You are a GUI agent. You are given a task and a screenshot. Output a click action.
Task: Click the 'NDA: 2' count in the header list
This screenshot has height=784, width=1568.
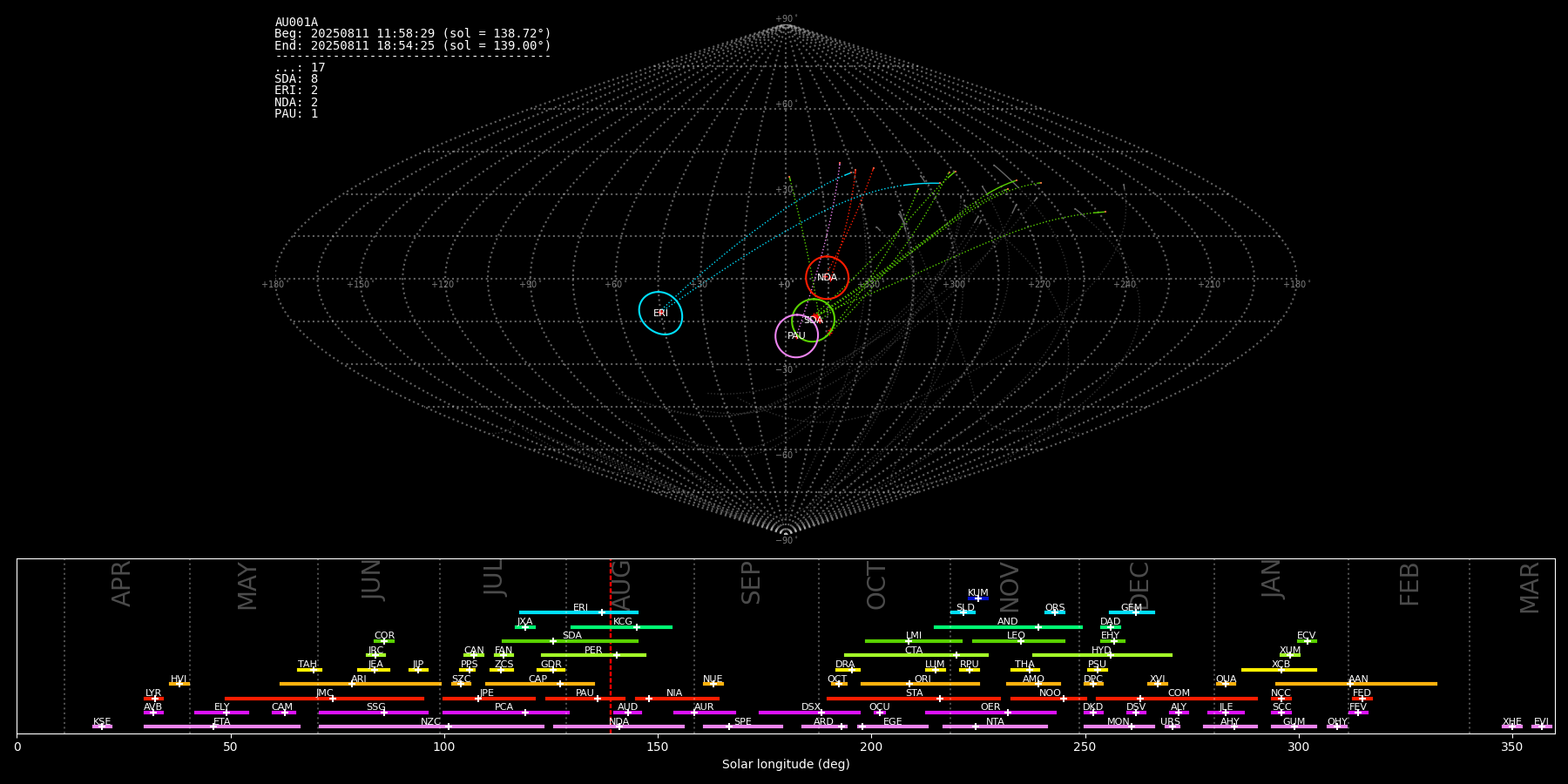pos(296,103)
